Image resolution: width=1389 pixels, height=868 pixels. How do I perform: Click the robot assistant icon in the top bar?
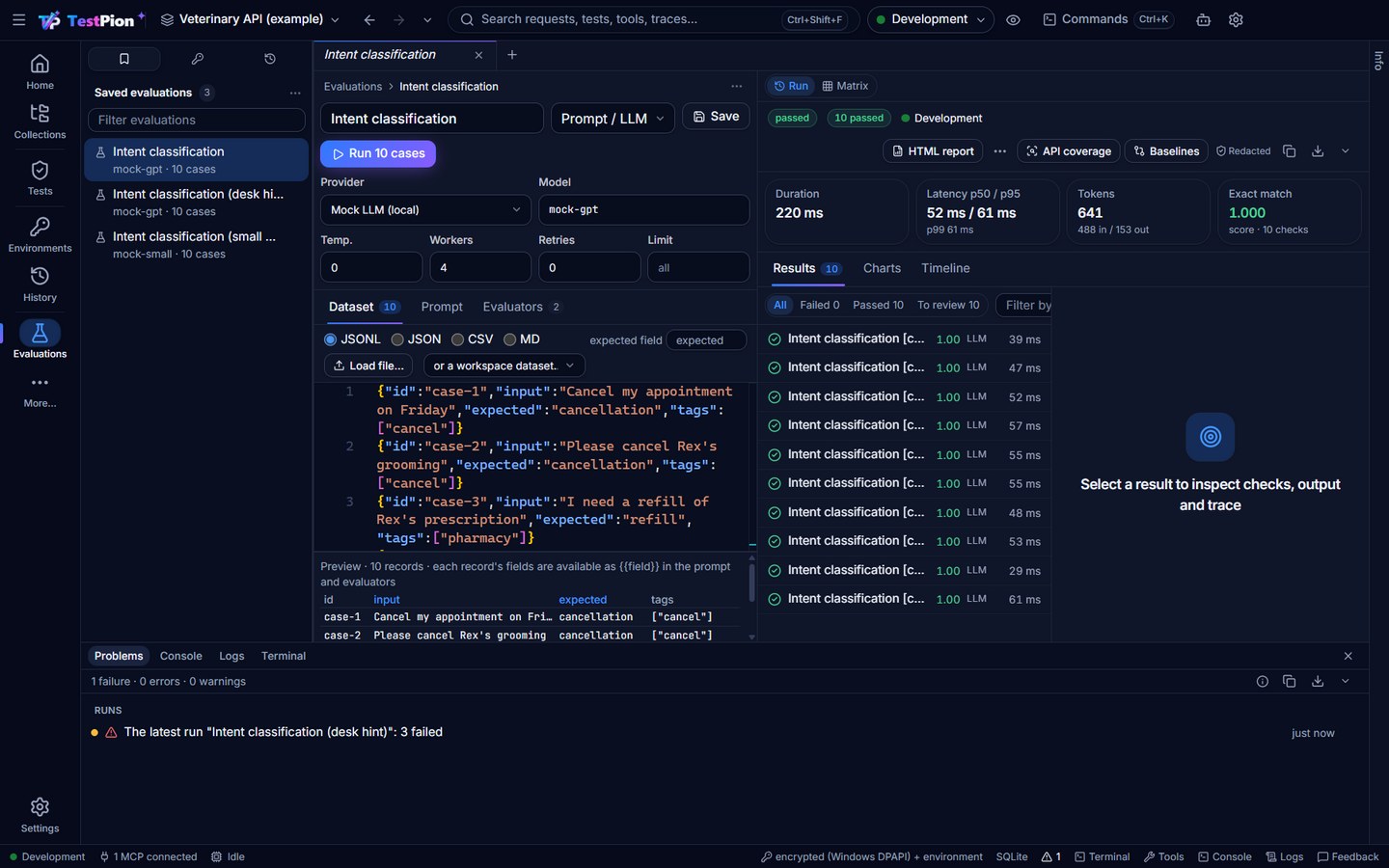[x=1203, y=19]
